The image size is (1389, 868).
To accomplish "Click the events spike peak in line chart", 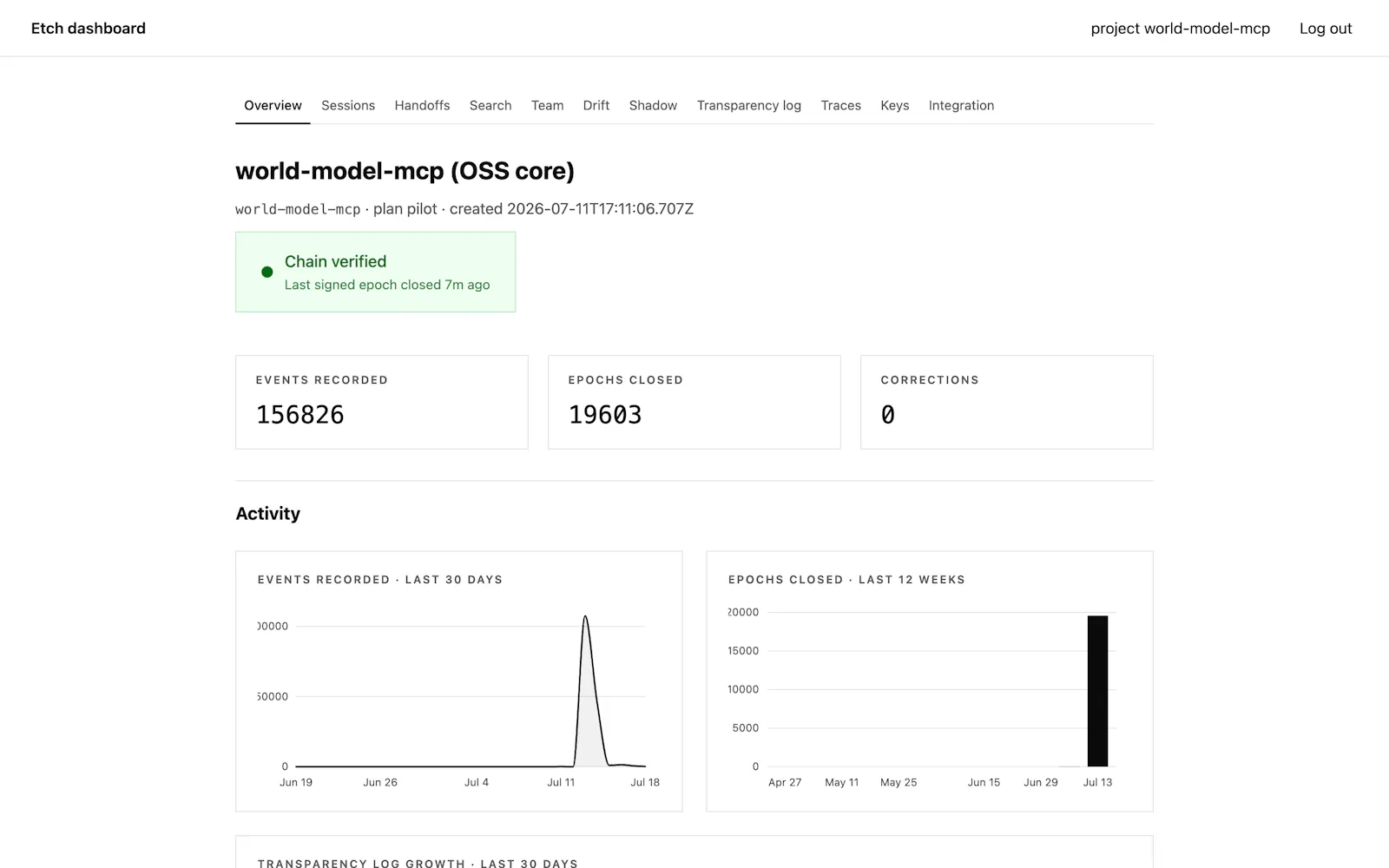I will 586,617.
